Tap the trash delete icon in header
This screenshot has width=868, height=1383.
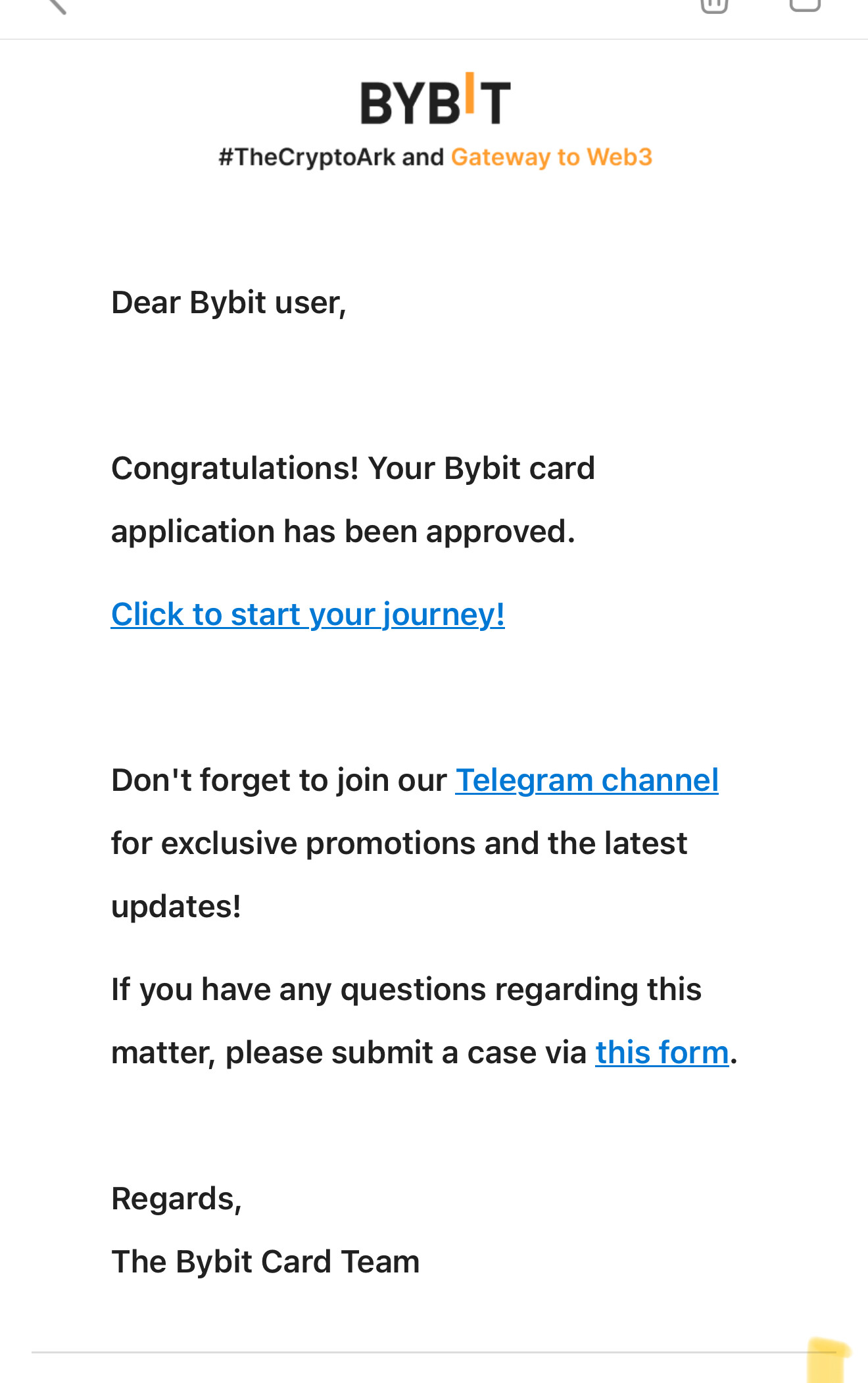(x=714, y=5)
